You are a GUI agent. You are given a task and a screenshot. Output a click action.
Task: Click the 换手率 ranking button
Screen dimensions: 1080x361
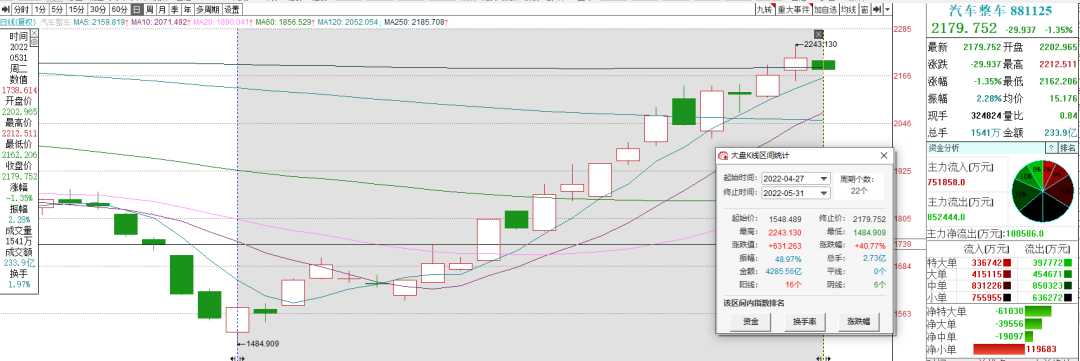coord(804,321)
